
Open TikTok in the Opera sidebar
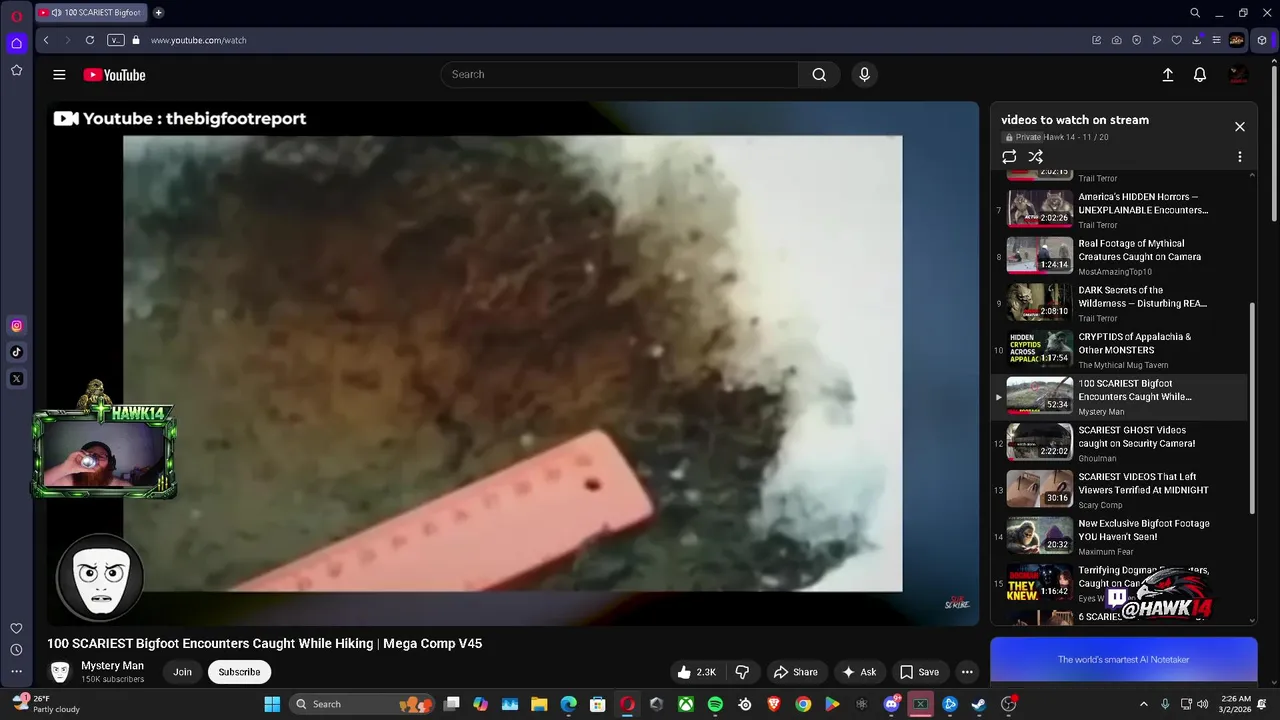click(x=16, y=352)
